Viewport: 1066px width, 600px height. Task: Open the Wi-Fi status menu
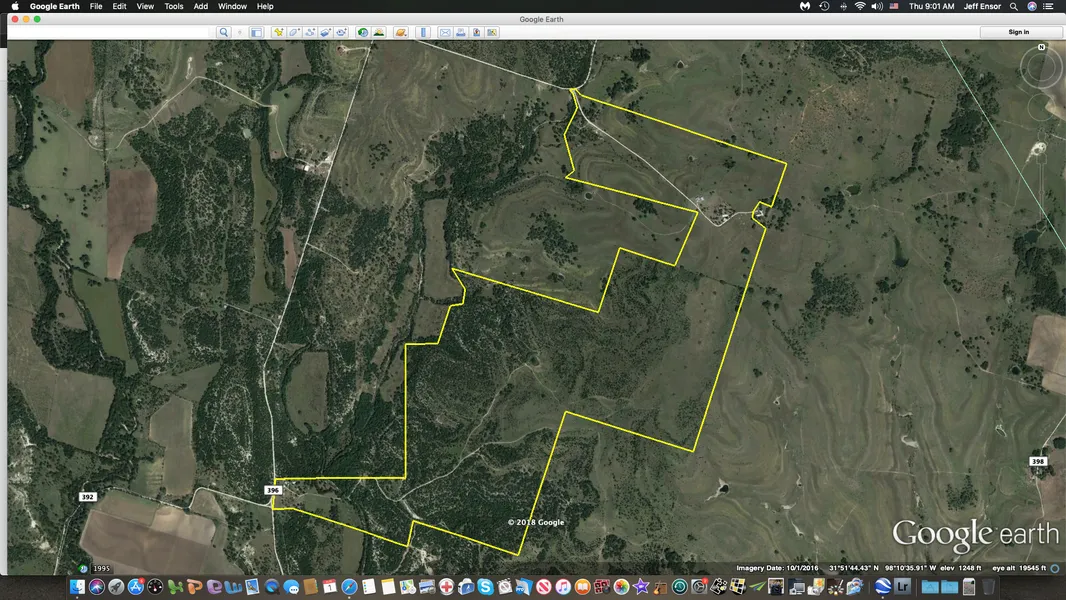(x=859, y=6)
